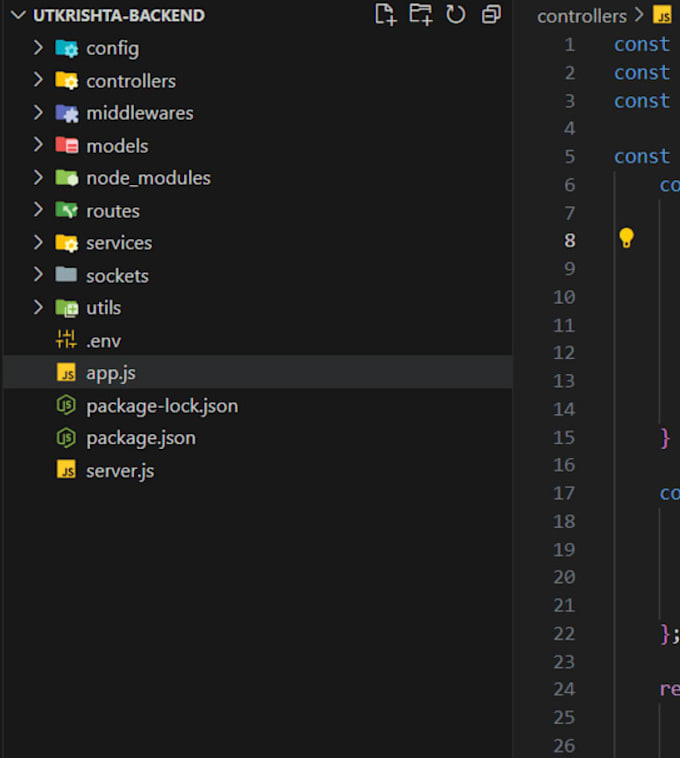Viewport: 680px width, 758px height.
Task: Click the New File icon in explorer header
Action: pyautogui.click(x=385, y=14)
